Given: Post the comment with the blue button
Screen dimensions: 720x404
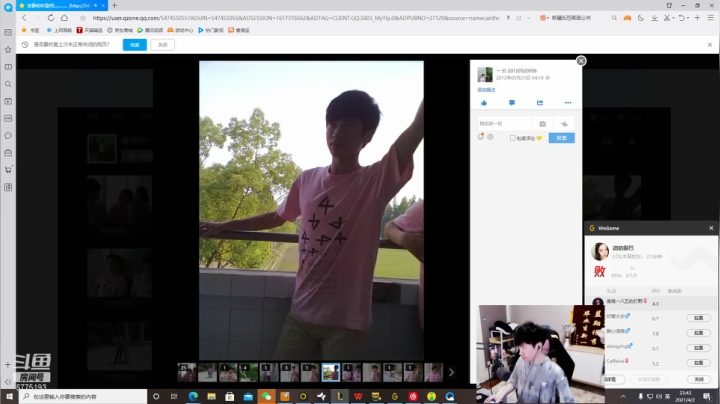Looking at the screenshot, I should pos(562,138).
